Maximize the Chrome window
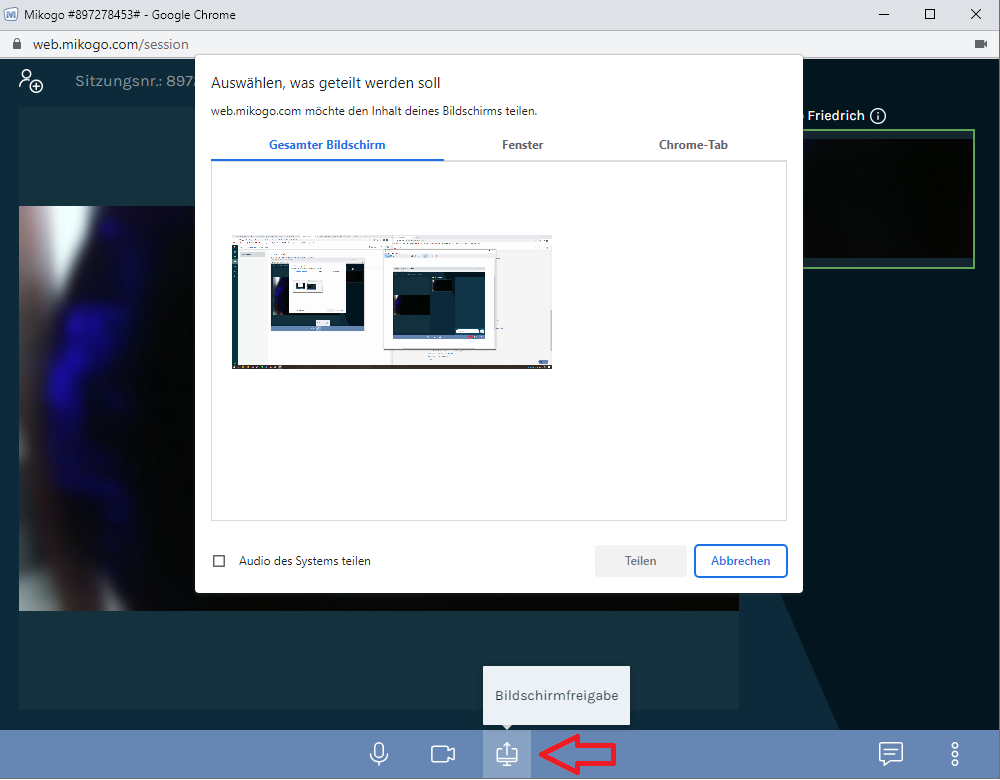The height and width of the screenshot is (780, 1000). [x=930, y=14]
